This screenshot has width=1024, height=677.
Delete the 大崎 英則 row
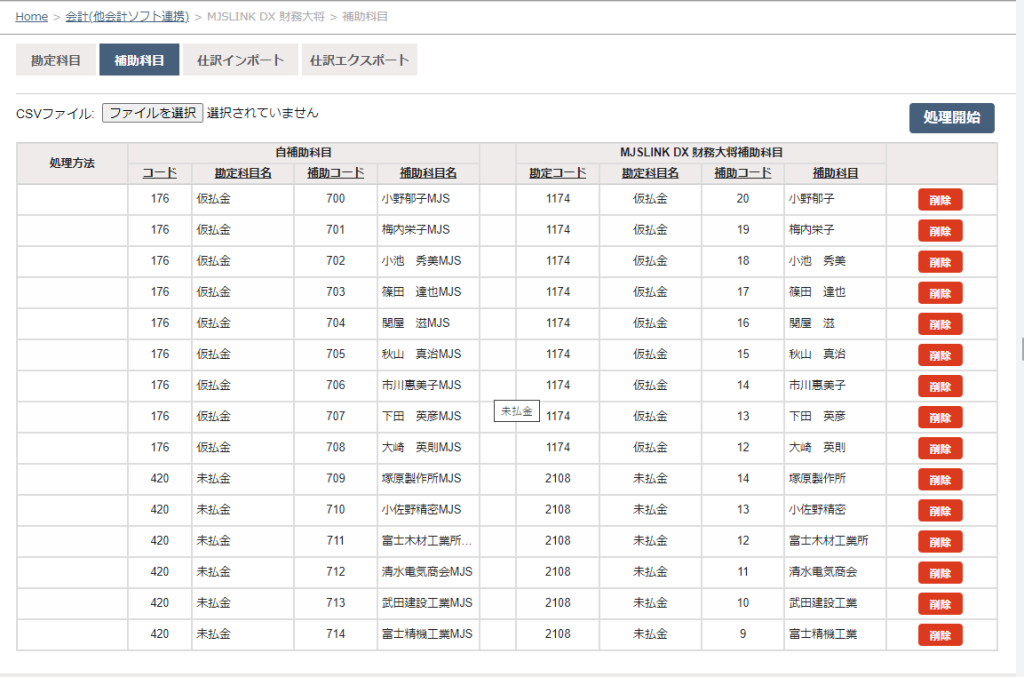940,449
